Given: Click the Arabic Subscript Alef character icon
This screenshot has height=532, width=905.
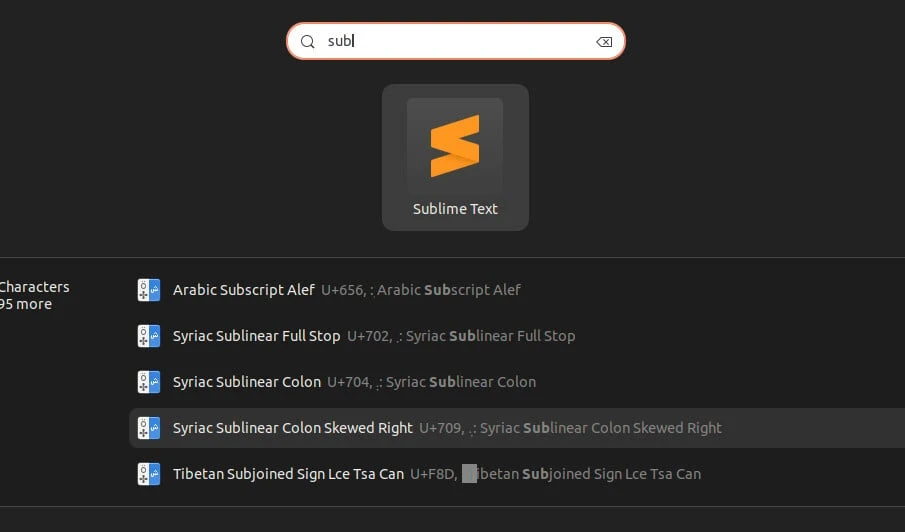Looking at the screenshot, I should 149,290.
